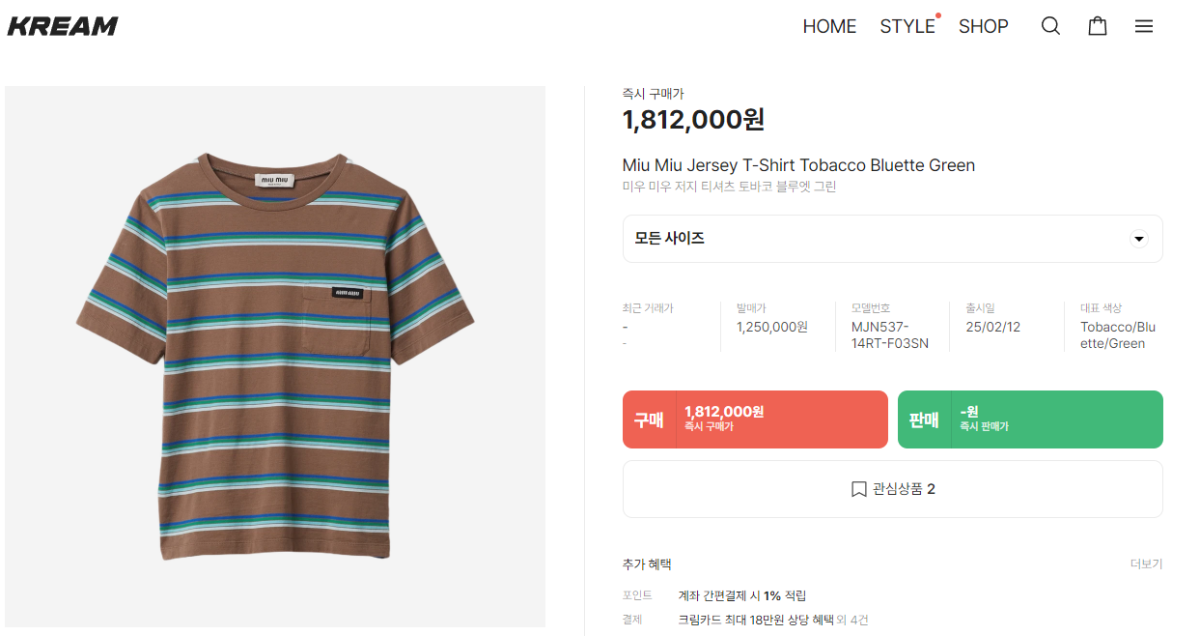The image size is (1200, 636).
Task: Go to HOME menu
Action: click(x=829, y=26)
